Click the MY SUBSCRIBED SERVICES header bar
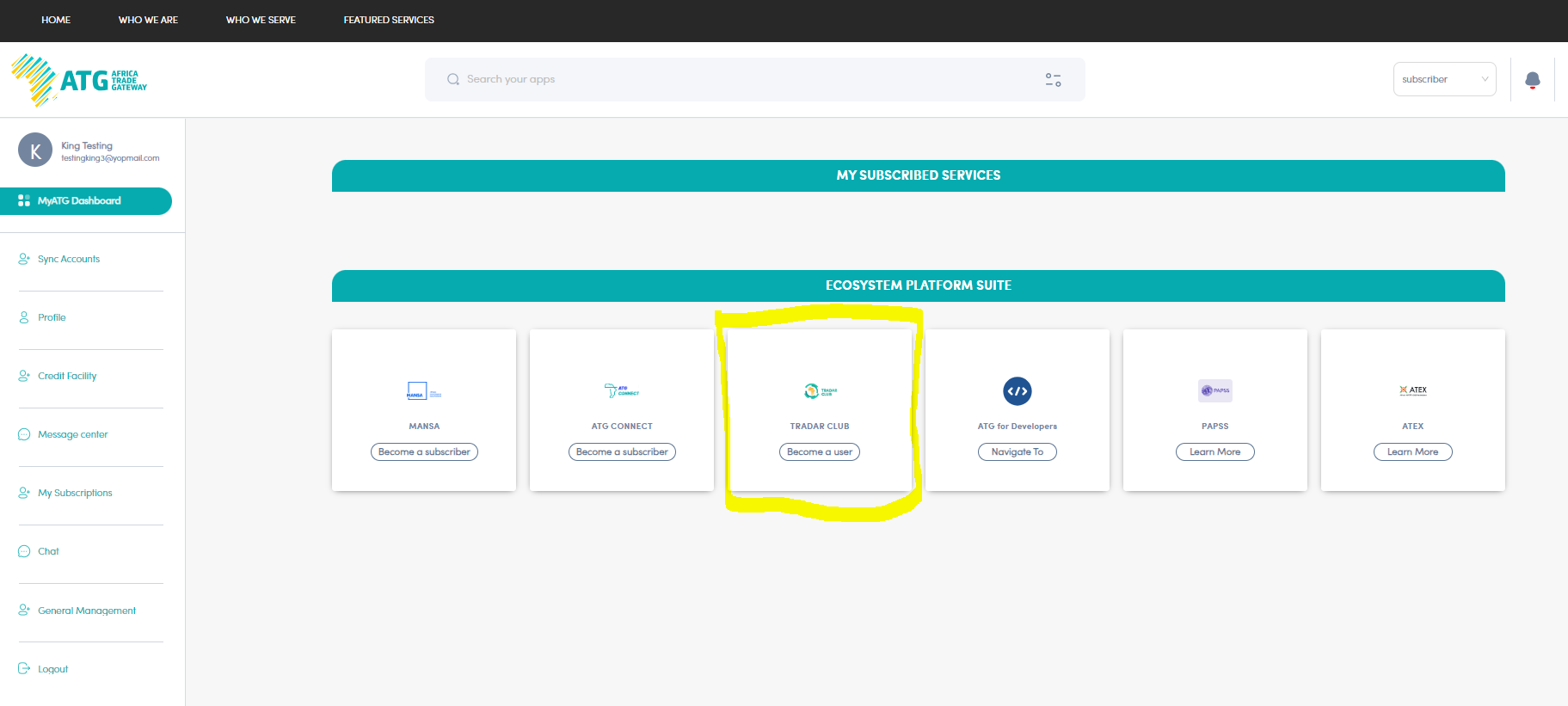 coord(919,175)
